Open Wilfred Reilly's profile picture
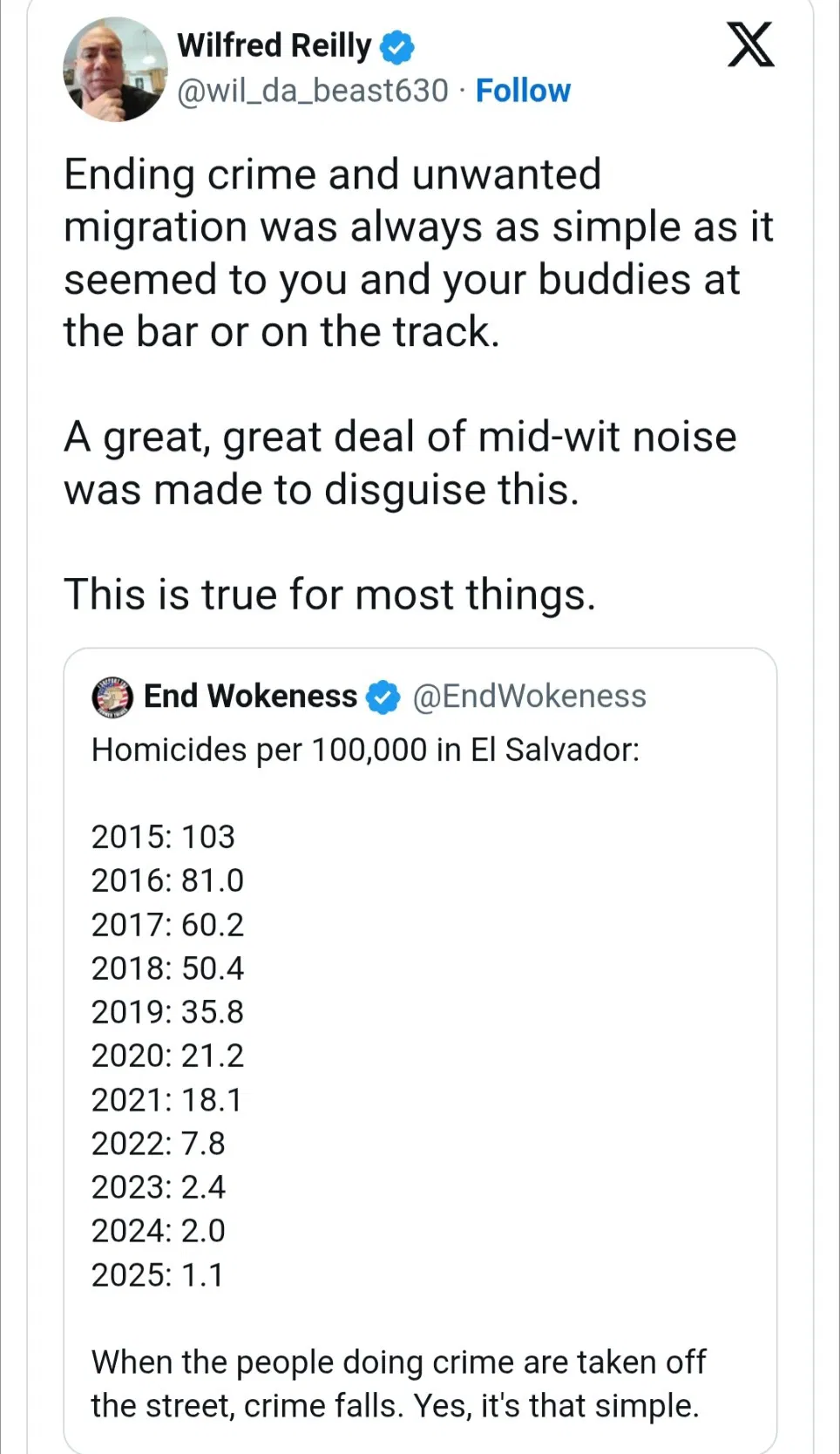Screen dimensions: 840x1454 pos(115,69)
